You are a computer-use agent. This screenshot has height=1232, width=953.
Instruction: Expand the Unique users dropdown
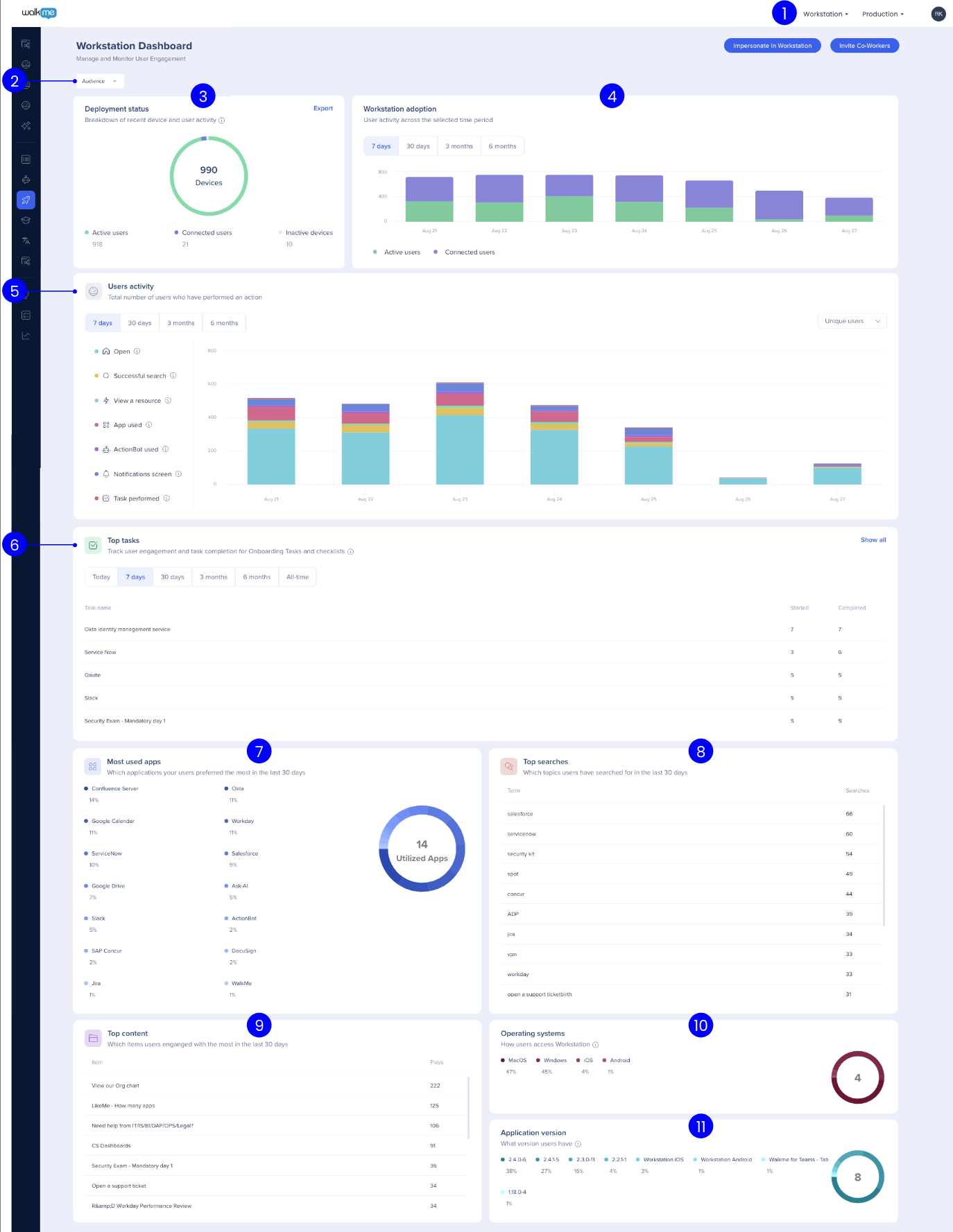click(x=851, y=321)
